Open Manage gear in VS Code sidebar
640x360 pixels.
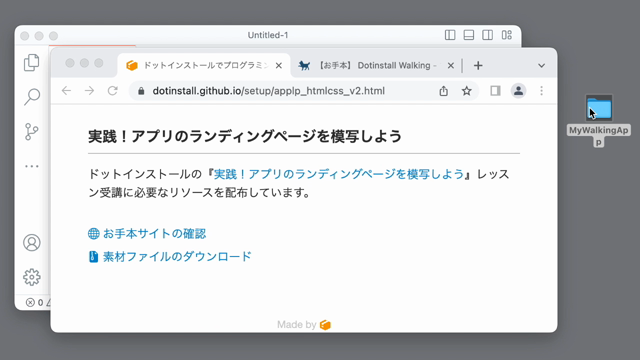pyautogui.click(x=31, y=277)
